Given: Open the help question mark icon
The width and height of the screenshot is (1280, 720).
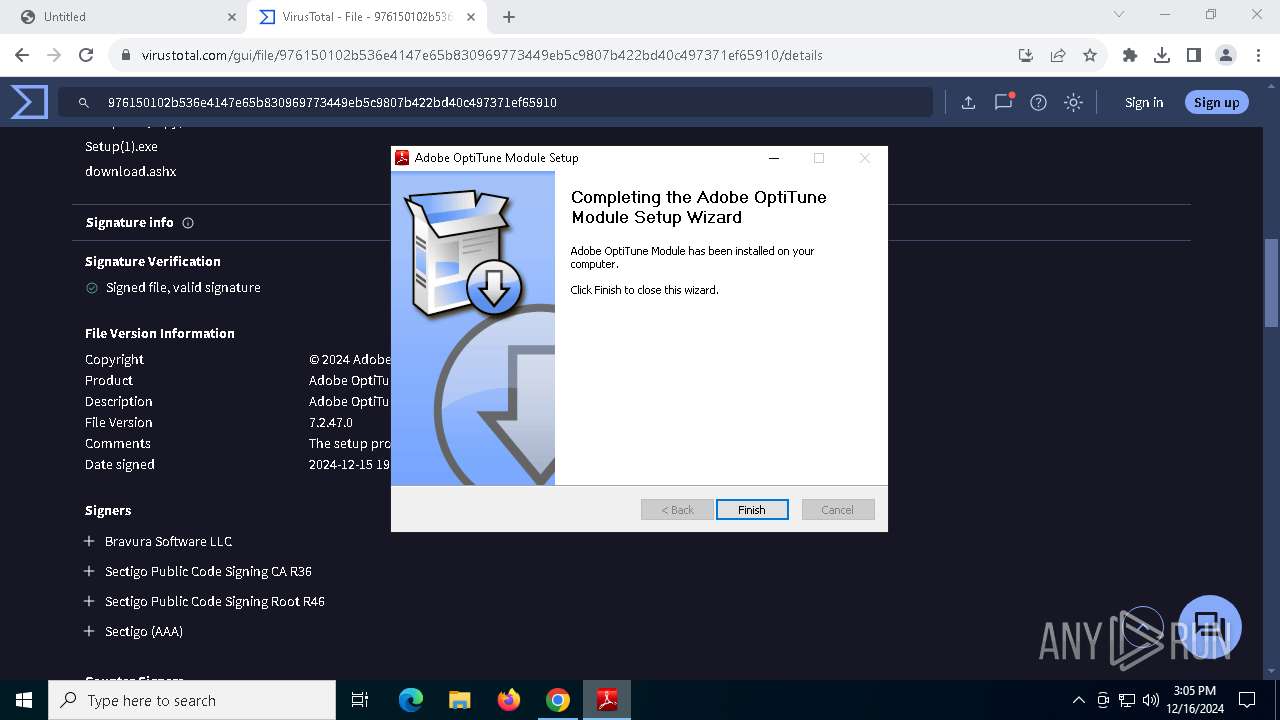Looking at the screenshot, I should click(x=1038, y=102).
